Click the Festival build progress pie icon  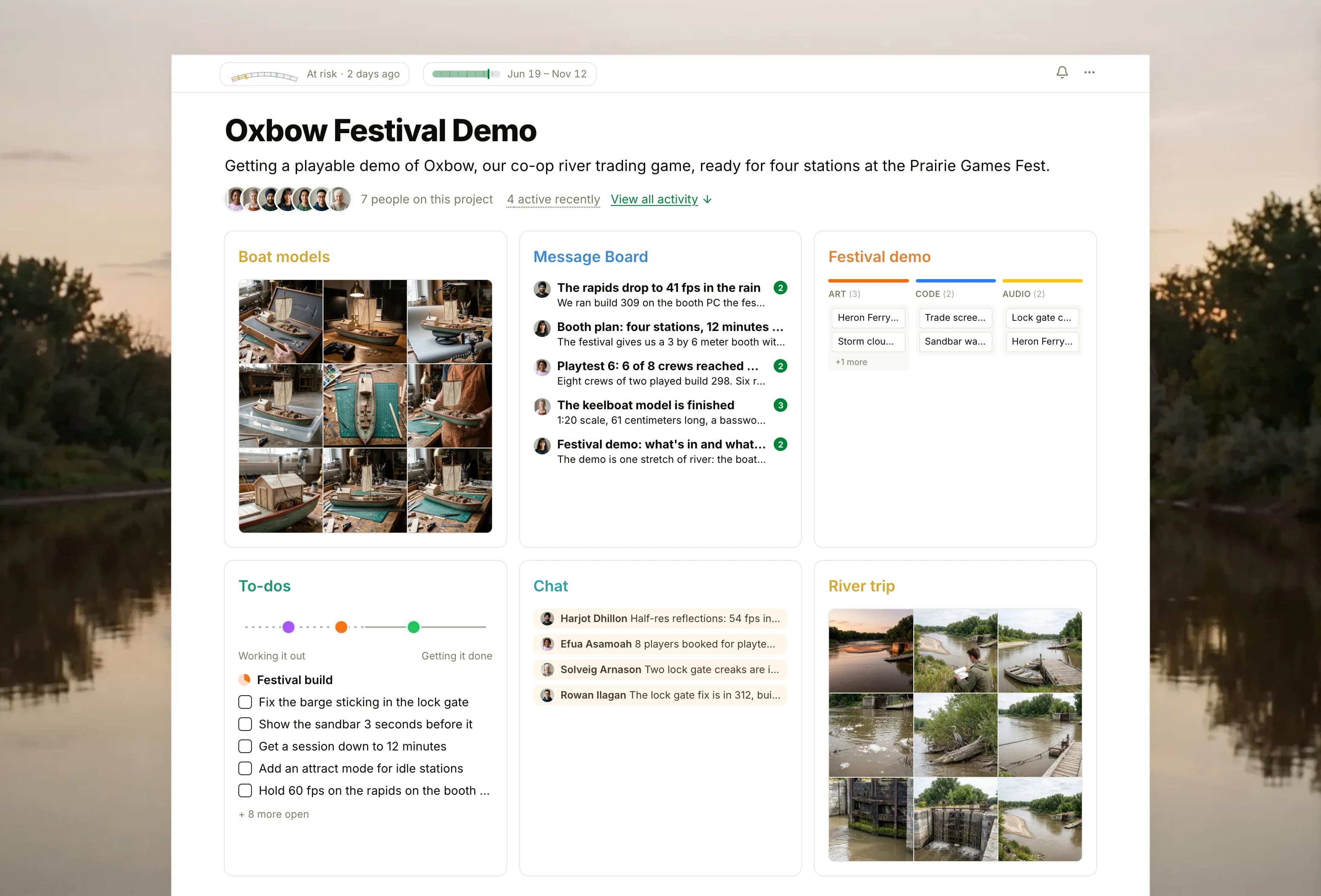(x=244, y=679)
